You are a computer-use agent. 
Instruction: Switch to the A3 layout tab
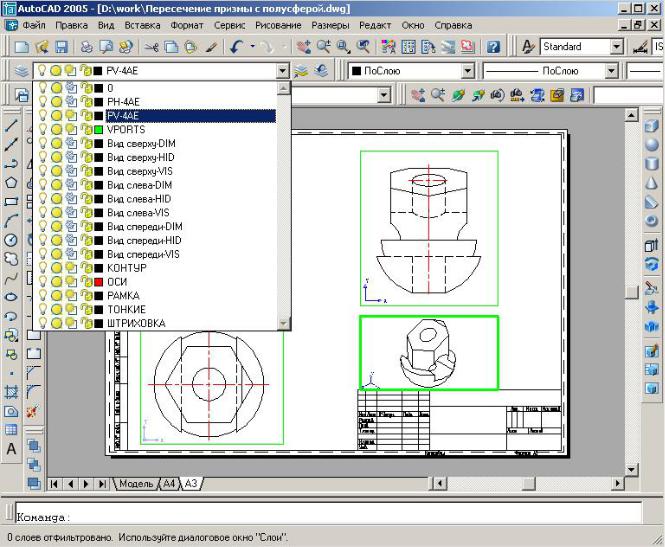point(191,483)
